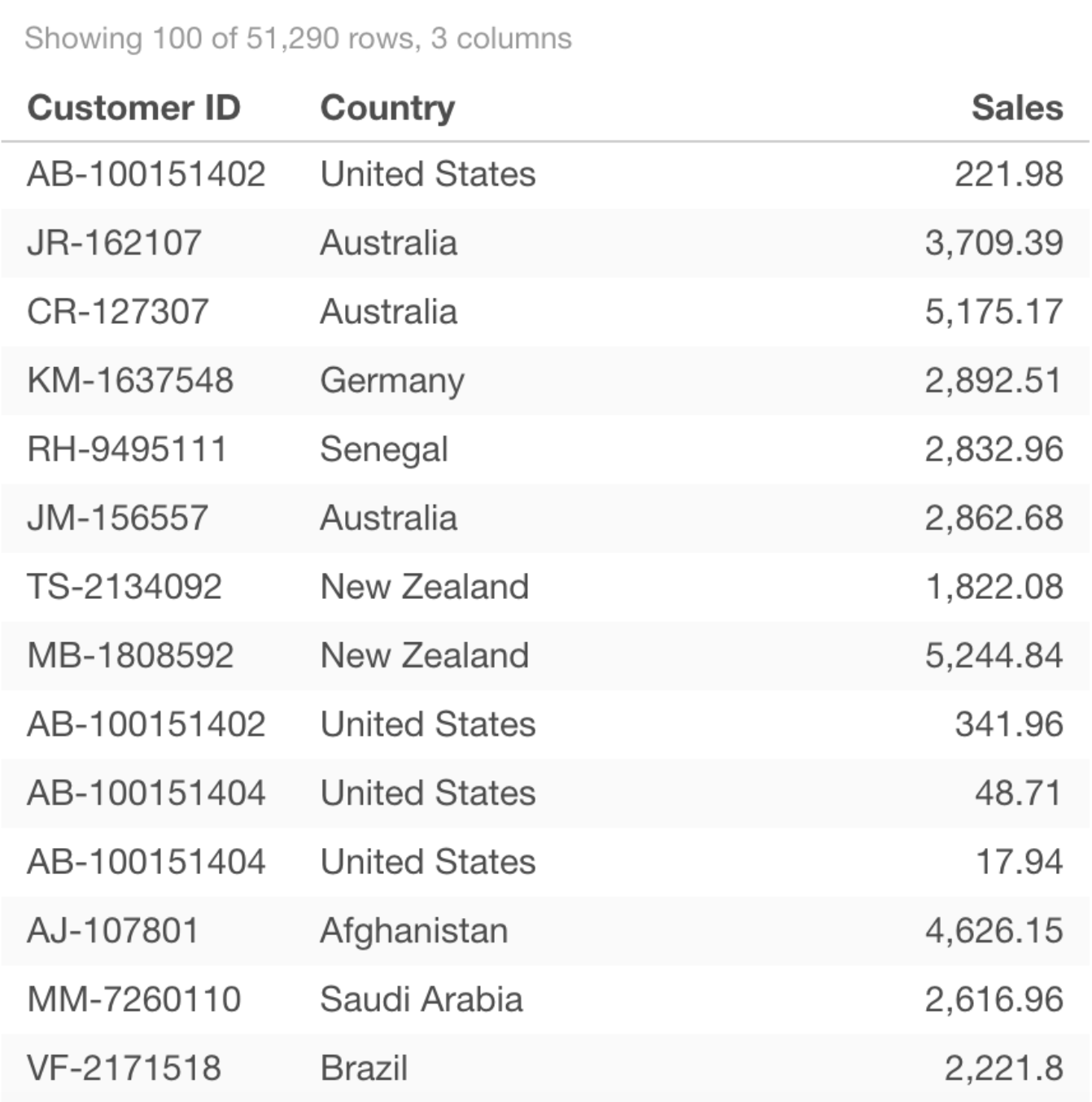Select customer ID JR-162107 cell
Image resolution: width=1092 pixels, height=1102 pixels.
point(114,243)
